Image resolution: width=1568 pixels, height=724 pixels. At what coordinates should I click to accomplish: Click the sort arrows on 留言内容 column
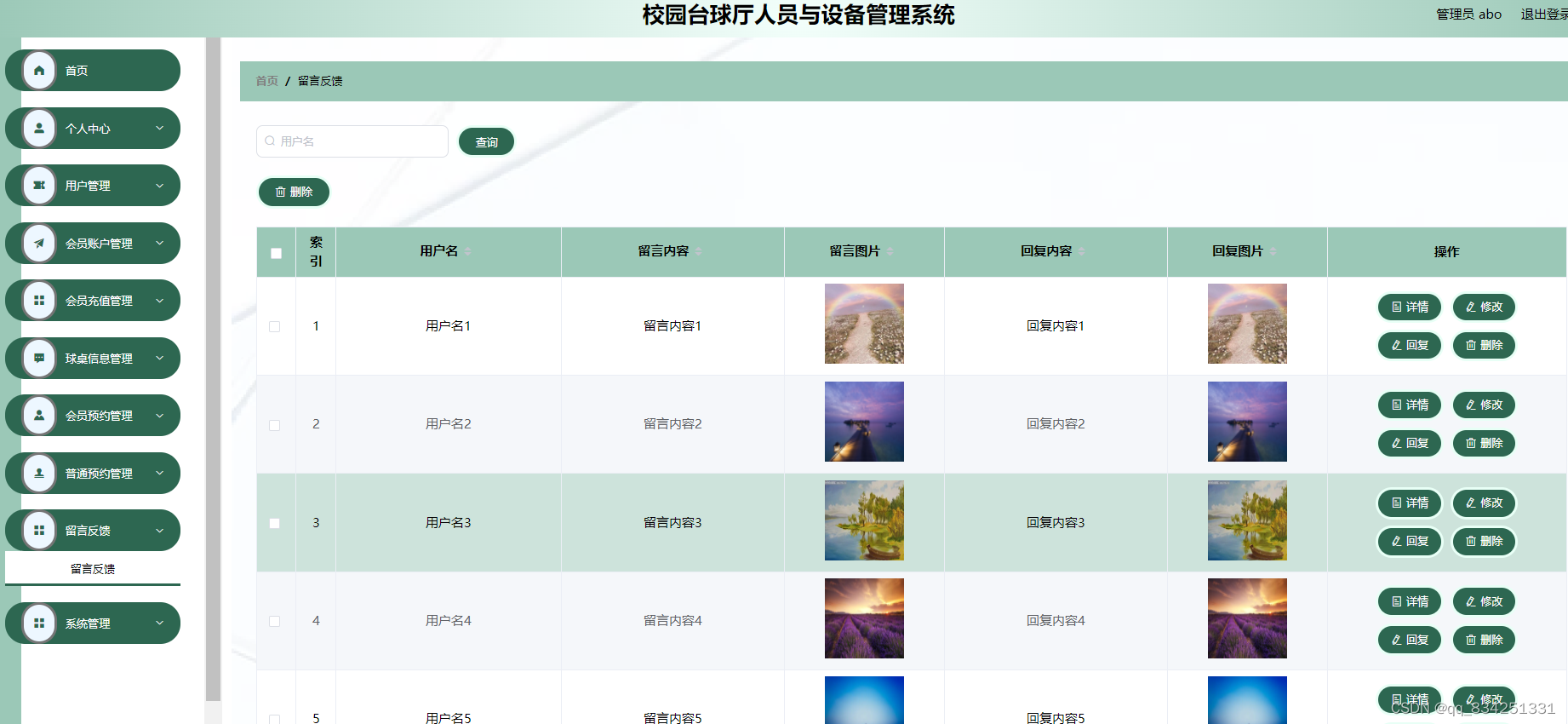tap(698, 251)
